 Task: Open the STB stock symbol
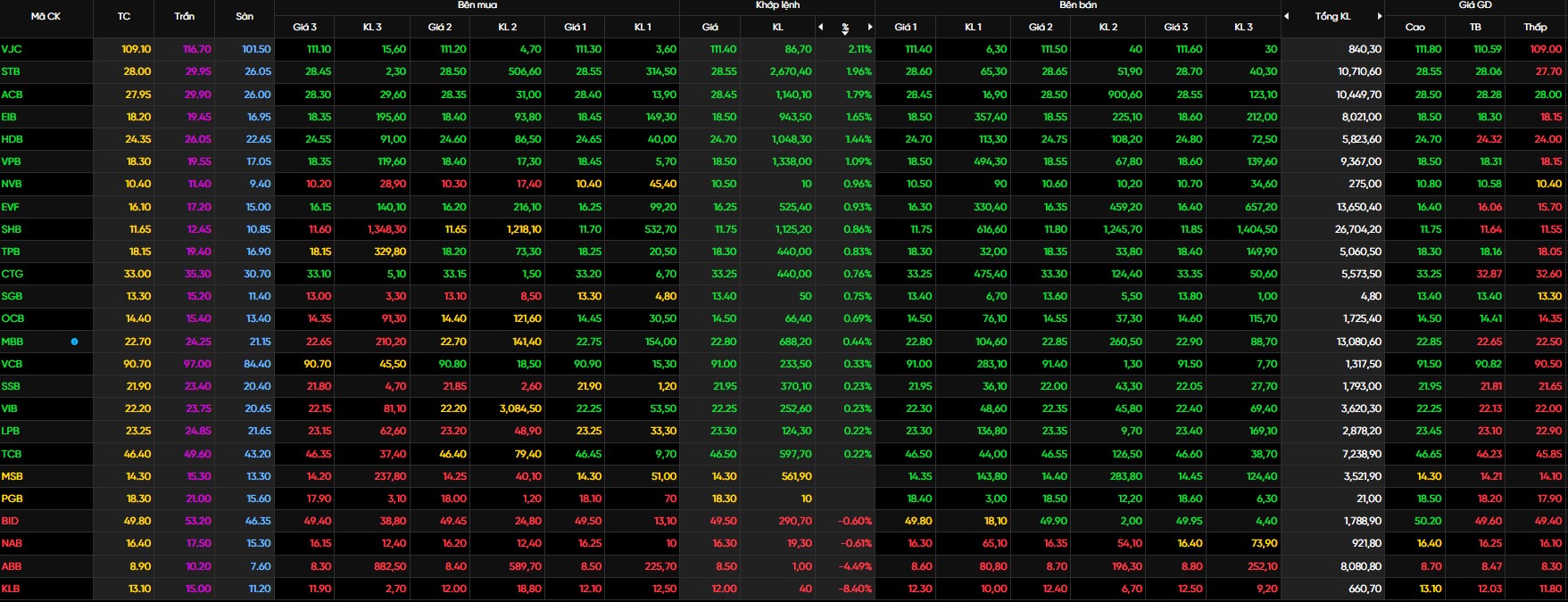[12, 71]
